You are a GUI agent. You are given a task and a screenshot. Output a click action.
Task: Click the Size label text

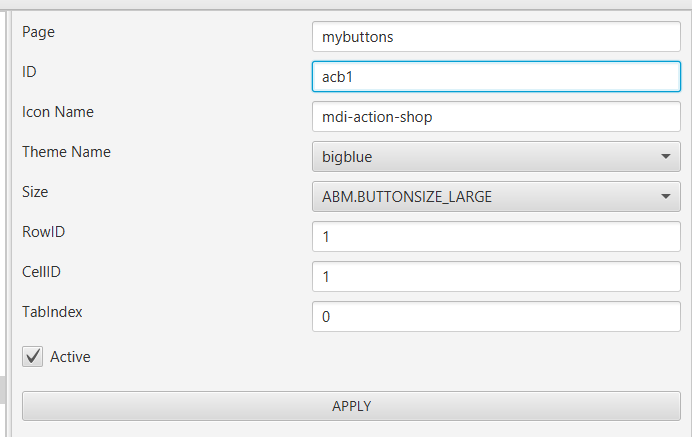(35, 192)
